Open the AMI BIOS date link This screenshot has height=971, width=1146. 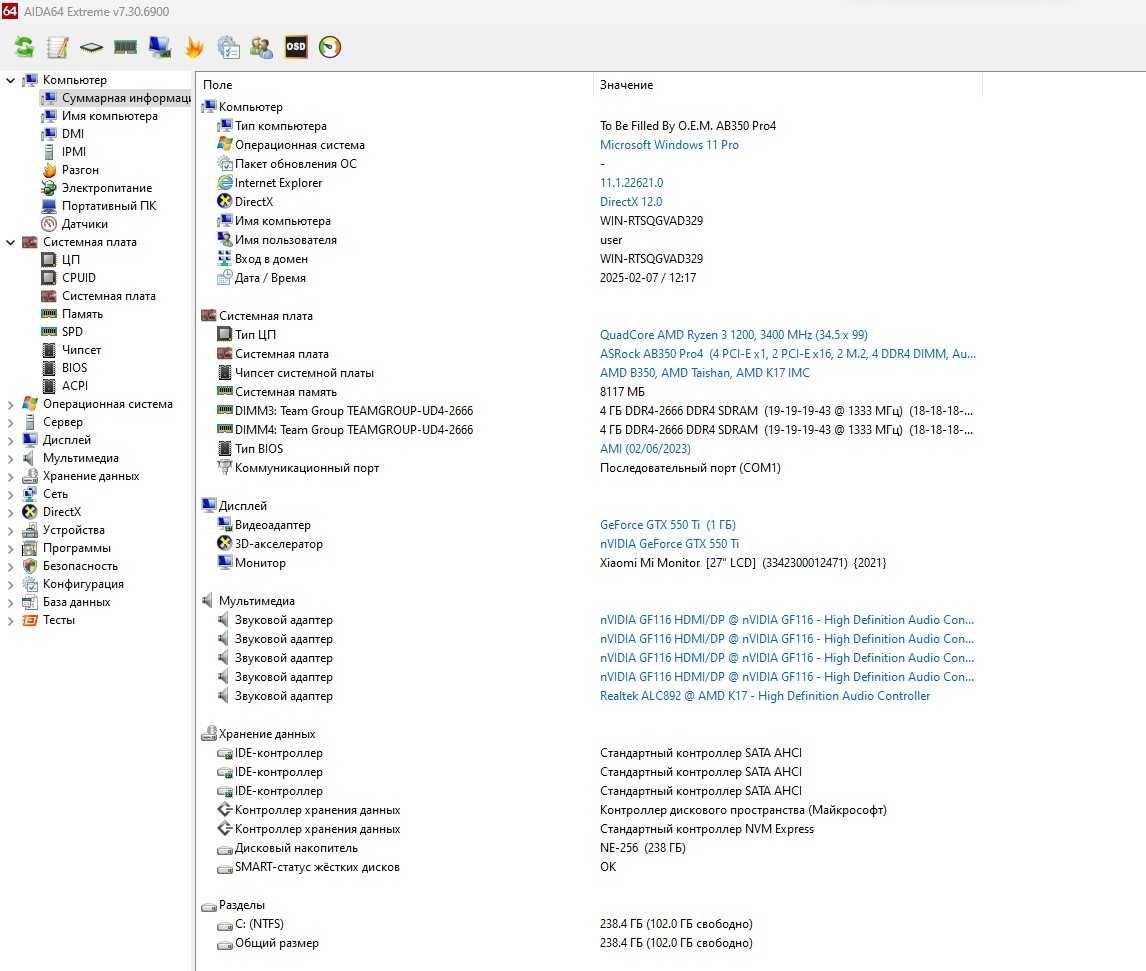click(645, 449)
